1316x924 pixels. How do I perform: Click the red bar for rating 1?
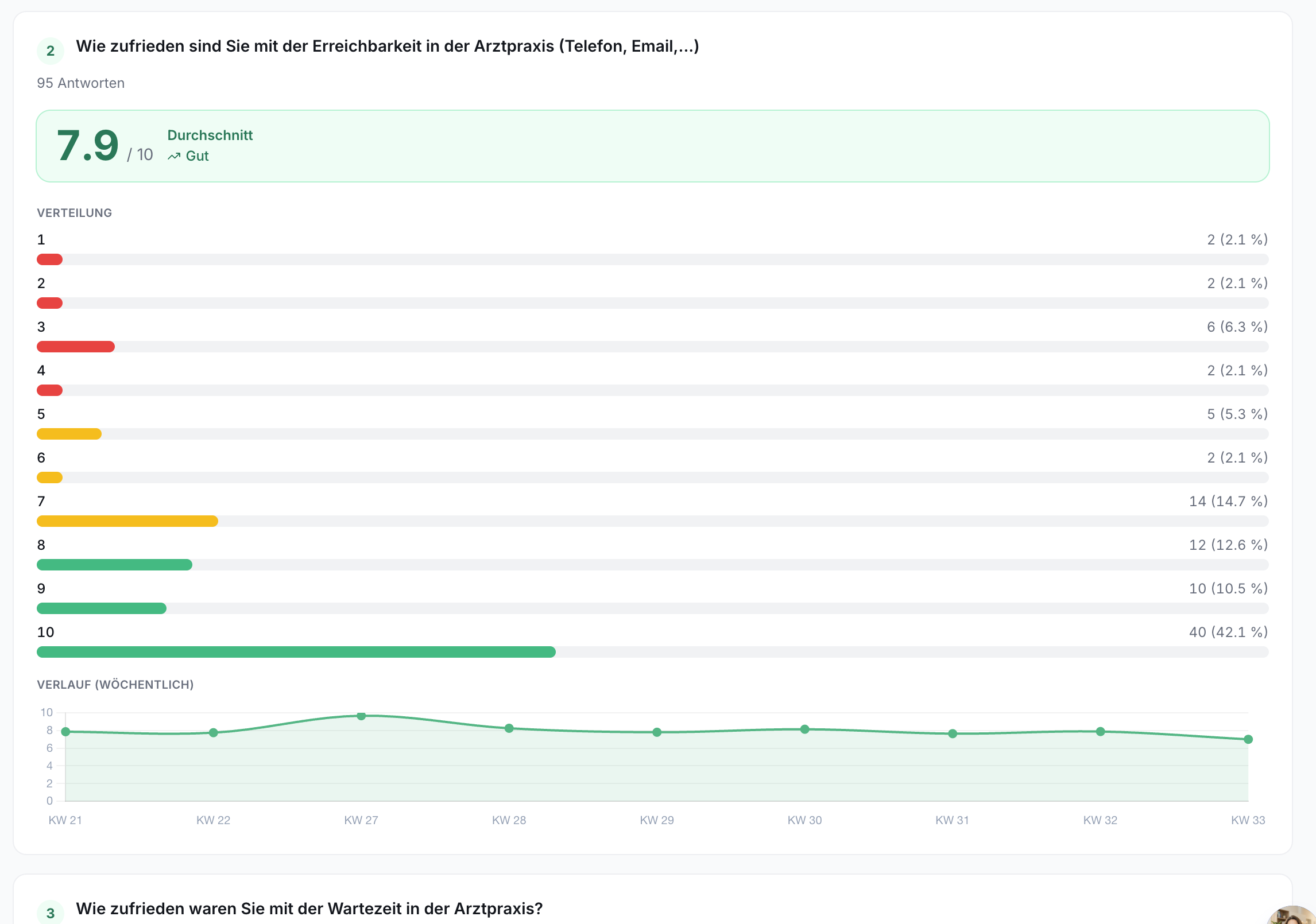point(49,259)
